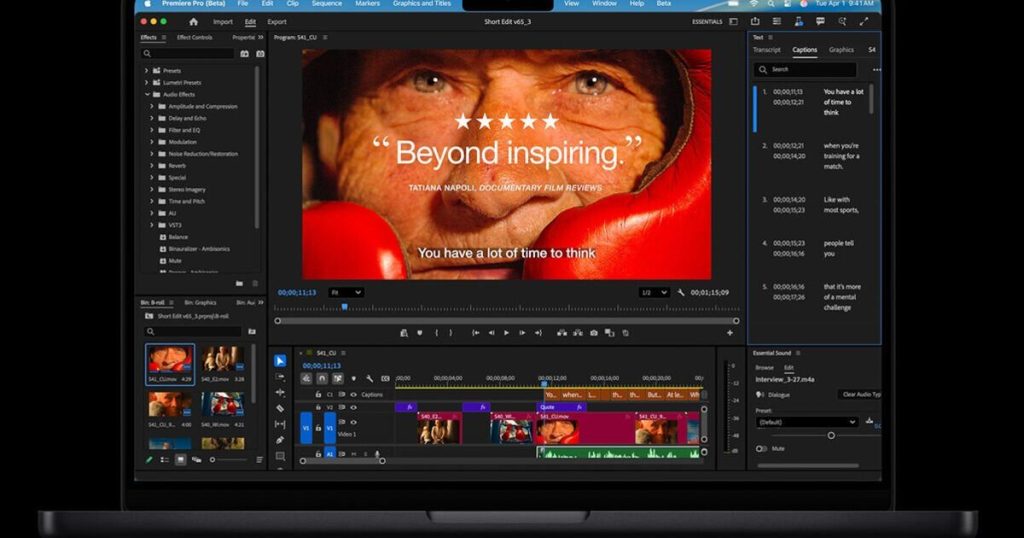Open the Preset dropdown in Essential Sound
The width and height of the screenshot is (1024, 538).
[807, 422]
